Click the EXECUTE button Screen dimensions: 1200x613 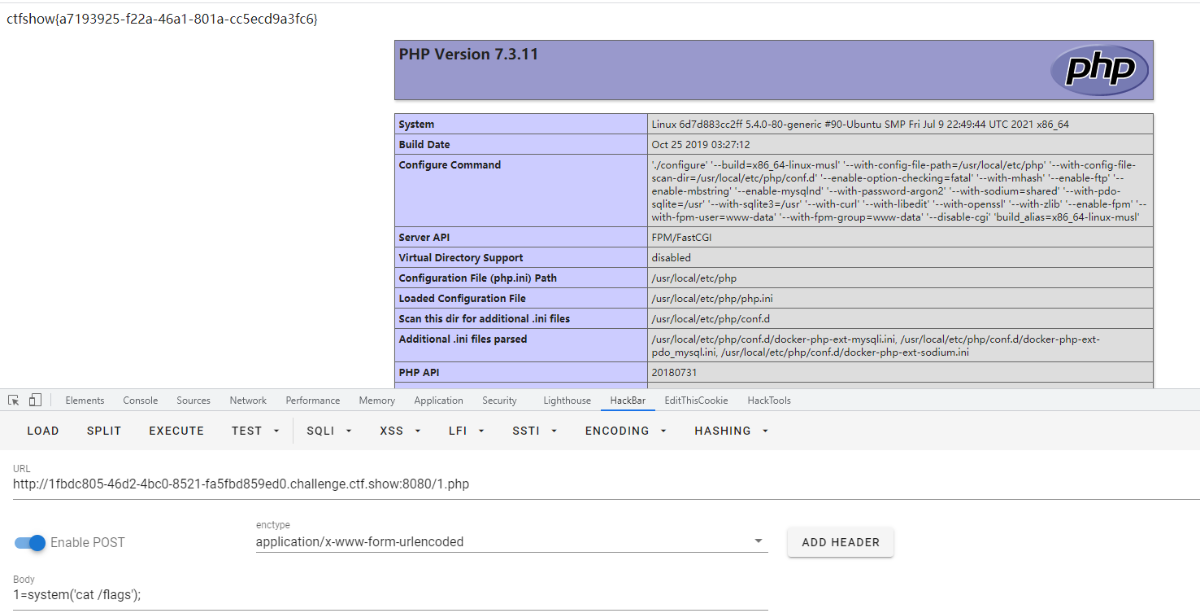click(176, 431)
